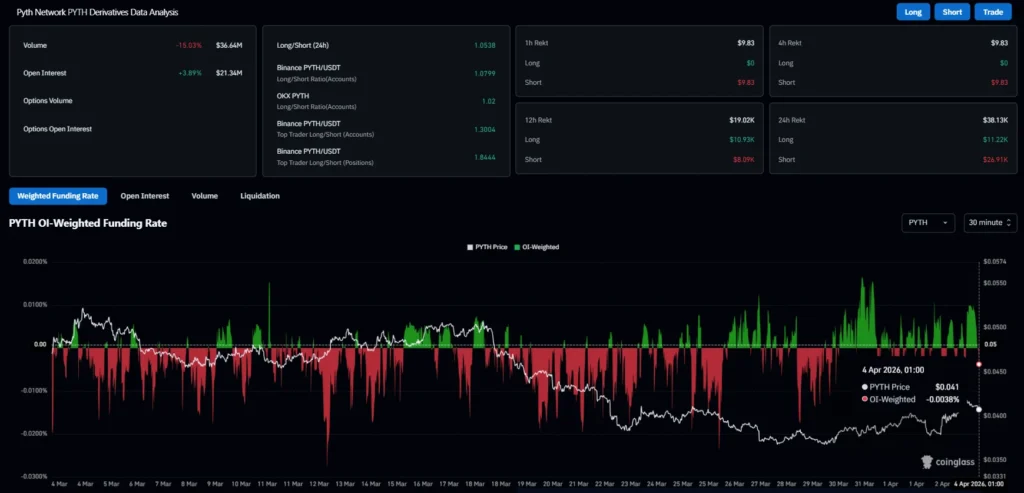Click the stepper arrows on interval selector
This screenshot has width=1024, height=493.
coord(1009,223)
